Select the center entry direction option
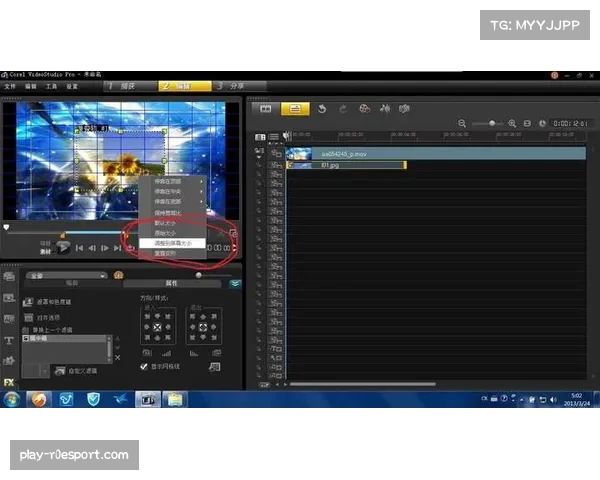Image resolution: width=600 pixels, height=480 pixels. pyautogui.click(x=155, y=327)
